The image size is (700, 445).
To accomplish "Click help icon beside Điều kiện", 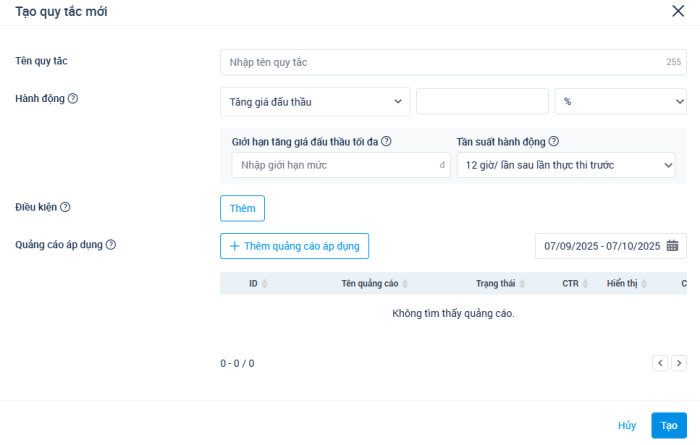I will pyautogui.click(x=65, y=207).
